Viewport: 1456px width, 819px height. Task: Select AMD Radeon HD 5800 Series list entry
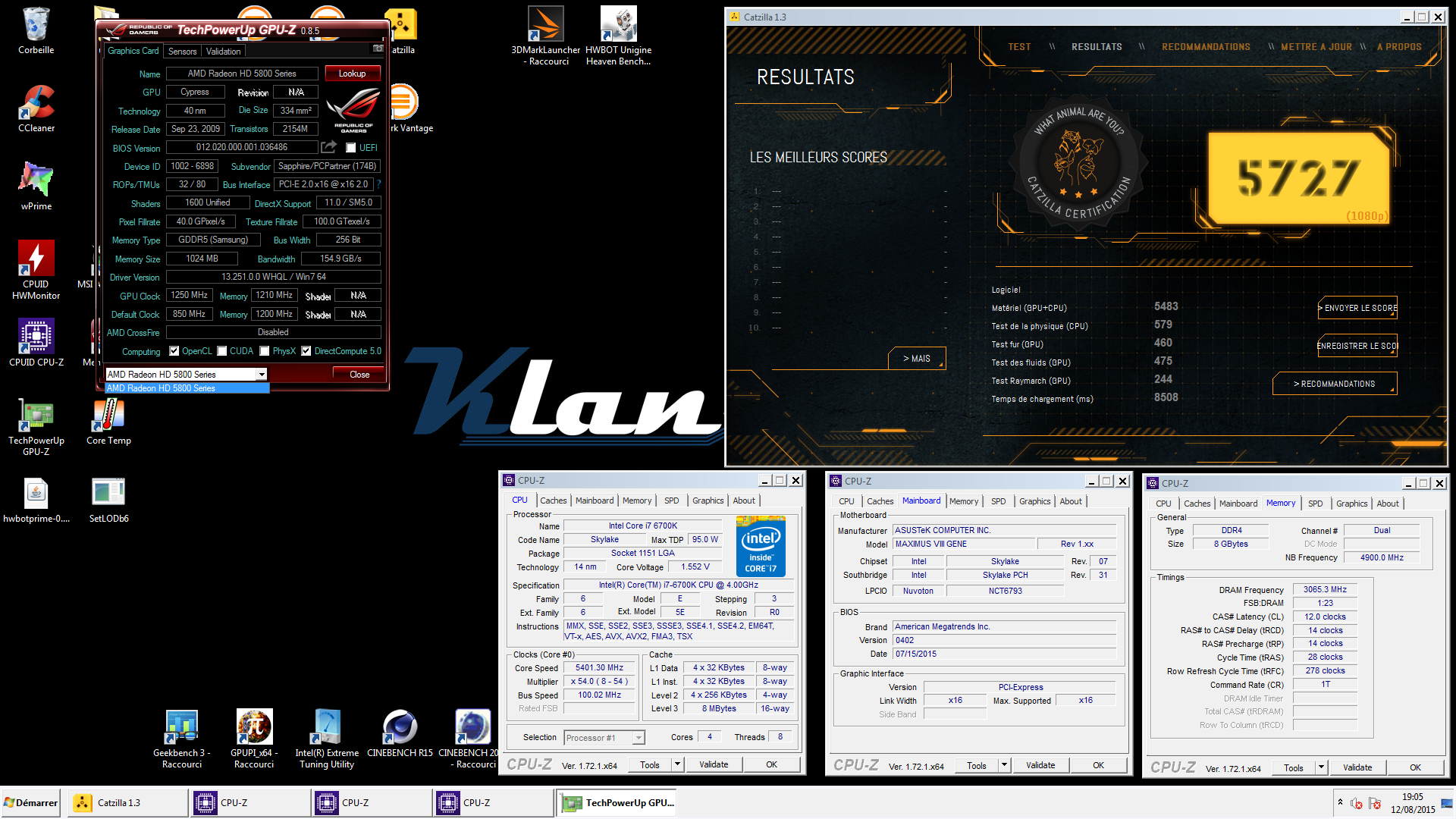(187, 388)
